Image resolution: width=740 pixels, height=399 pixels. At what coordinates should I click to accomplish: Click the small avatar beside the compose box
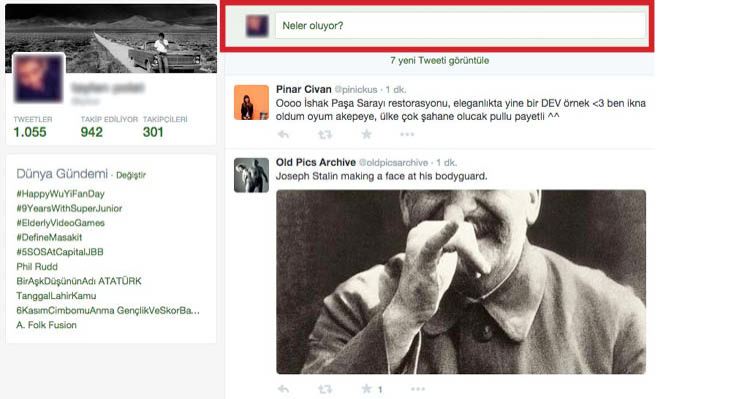pyautogui.click(x=257, y=25)
